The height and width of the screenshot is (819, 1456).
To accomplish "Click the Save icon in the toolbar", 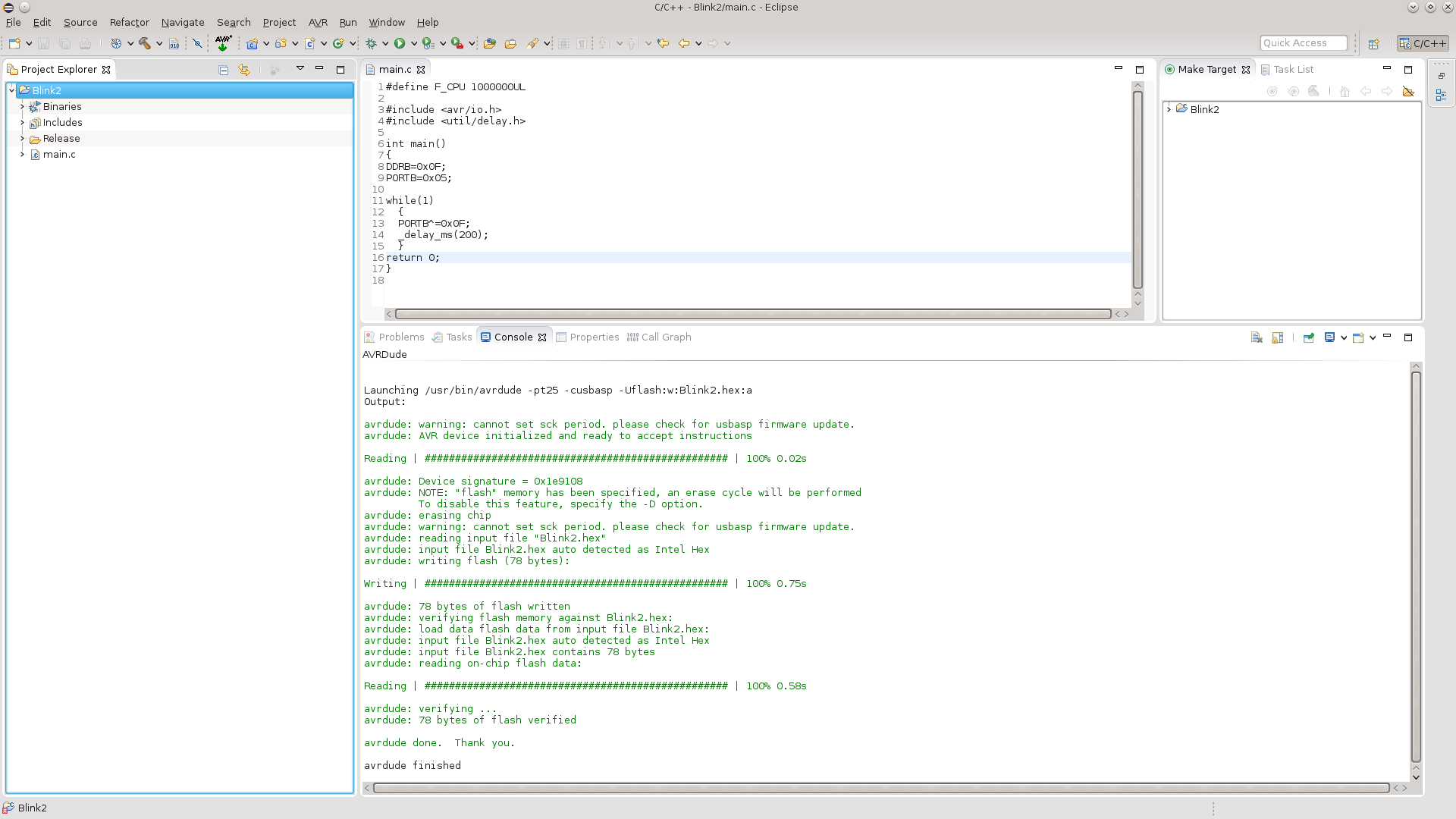I will click(44, 43).
